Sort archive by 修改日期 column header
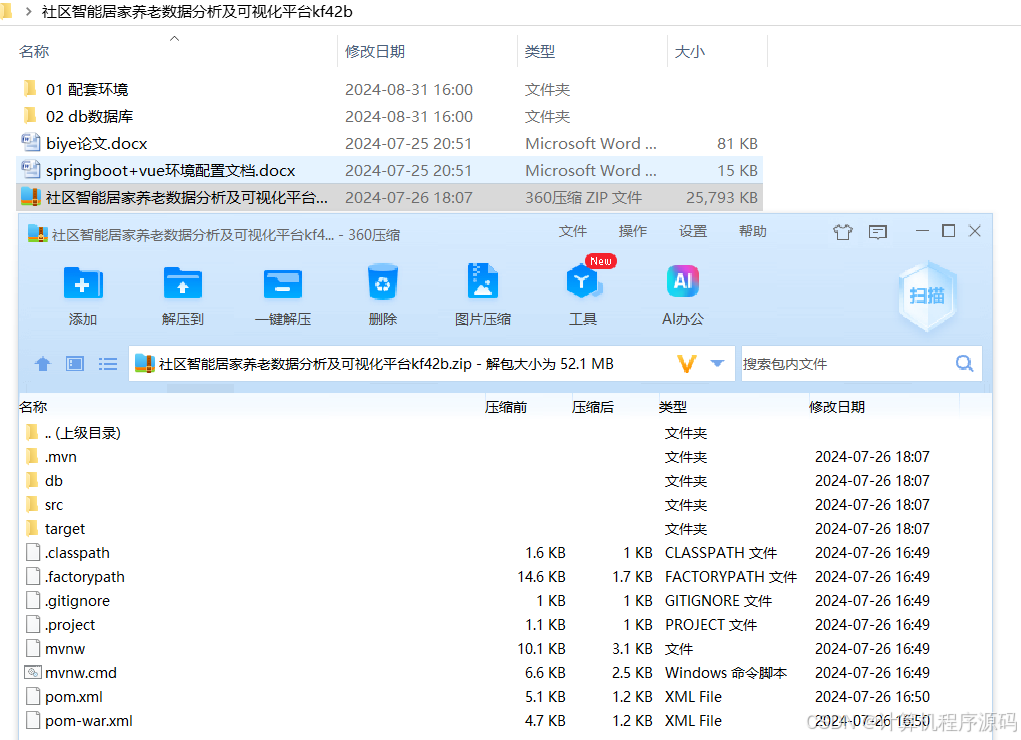Viewport: 1021px width, 740px height. [837, 407]
